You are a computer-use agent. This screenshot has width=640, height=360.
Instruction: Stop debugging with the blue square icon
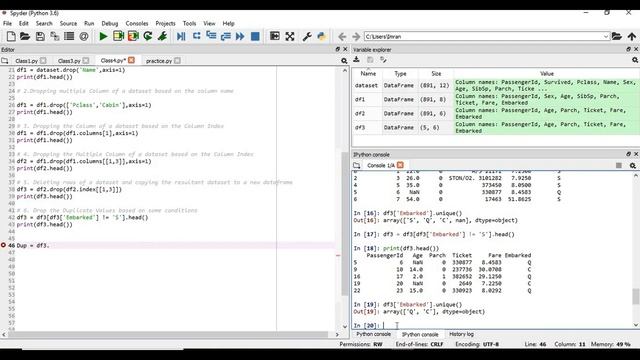tap(255, 36)
